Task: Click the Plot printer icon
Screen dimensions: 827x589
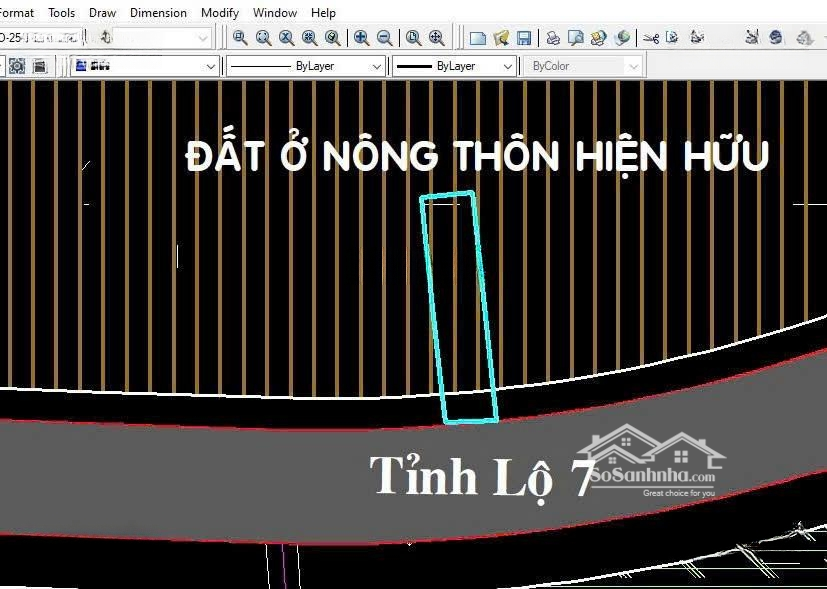Action: tap(553, 38)
